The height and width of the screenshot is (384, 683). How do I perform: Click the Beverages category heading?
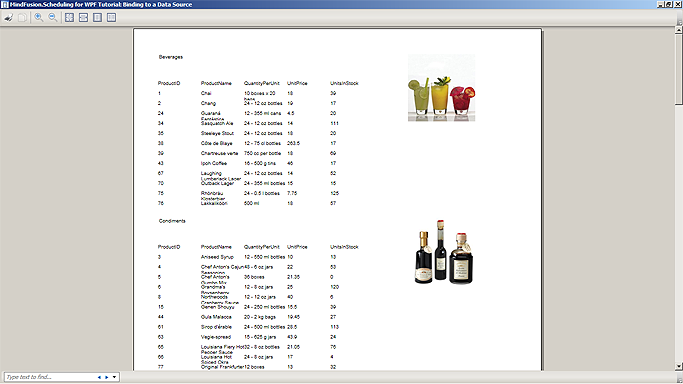171,57
